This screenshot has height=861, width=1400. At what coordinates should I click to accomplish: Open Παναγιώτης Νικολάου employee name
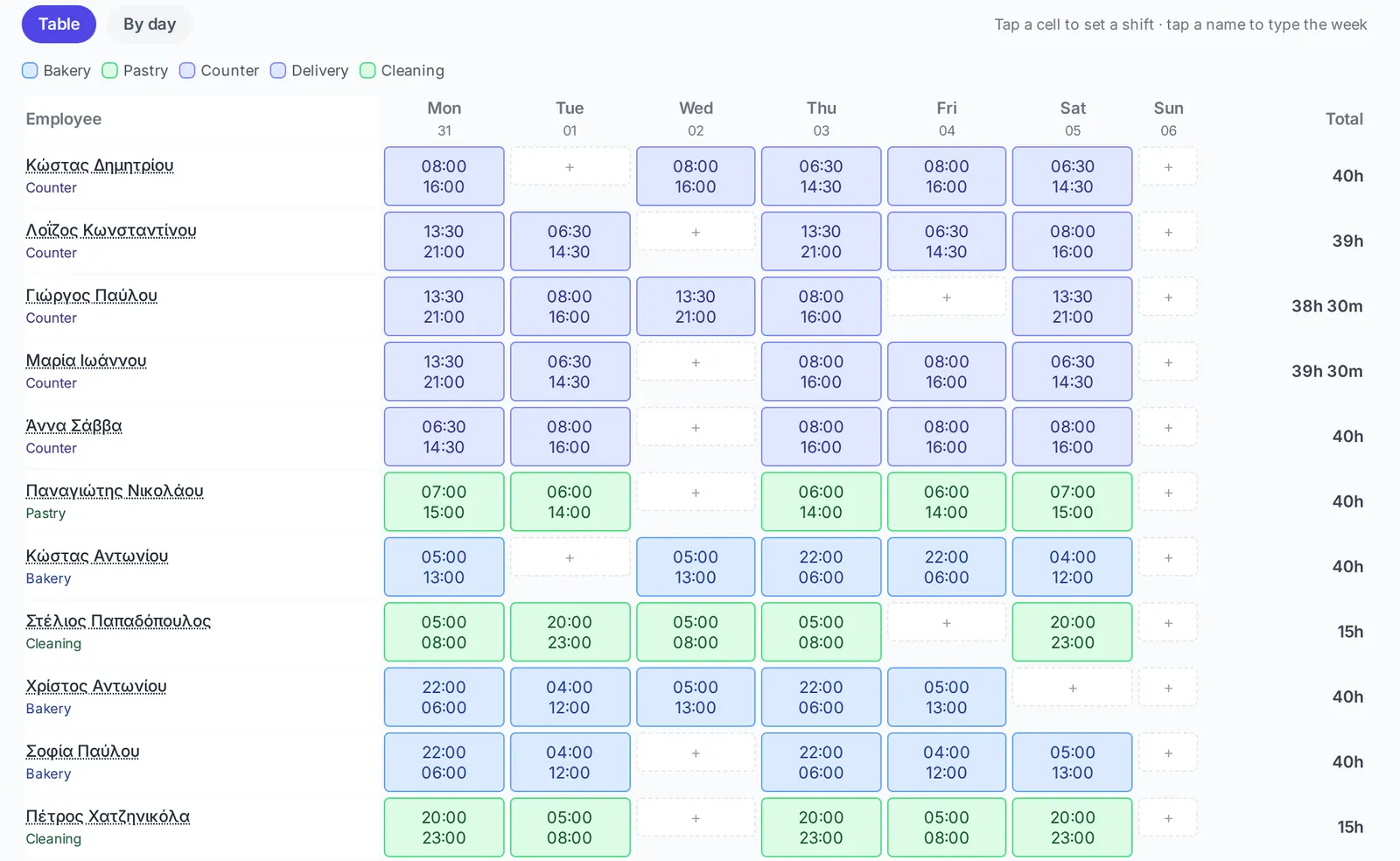(x=115, y=491)
